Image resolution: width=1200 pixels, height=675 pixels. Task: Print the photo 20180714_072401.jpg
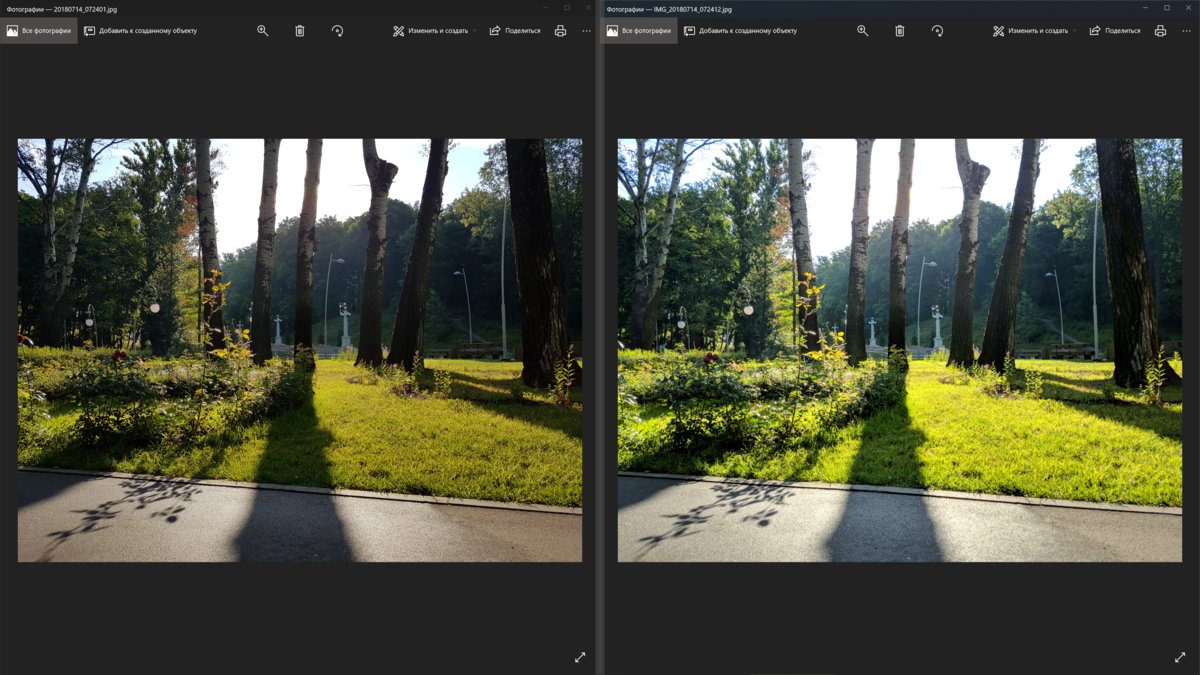(x=560, y=31)
